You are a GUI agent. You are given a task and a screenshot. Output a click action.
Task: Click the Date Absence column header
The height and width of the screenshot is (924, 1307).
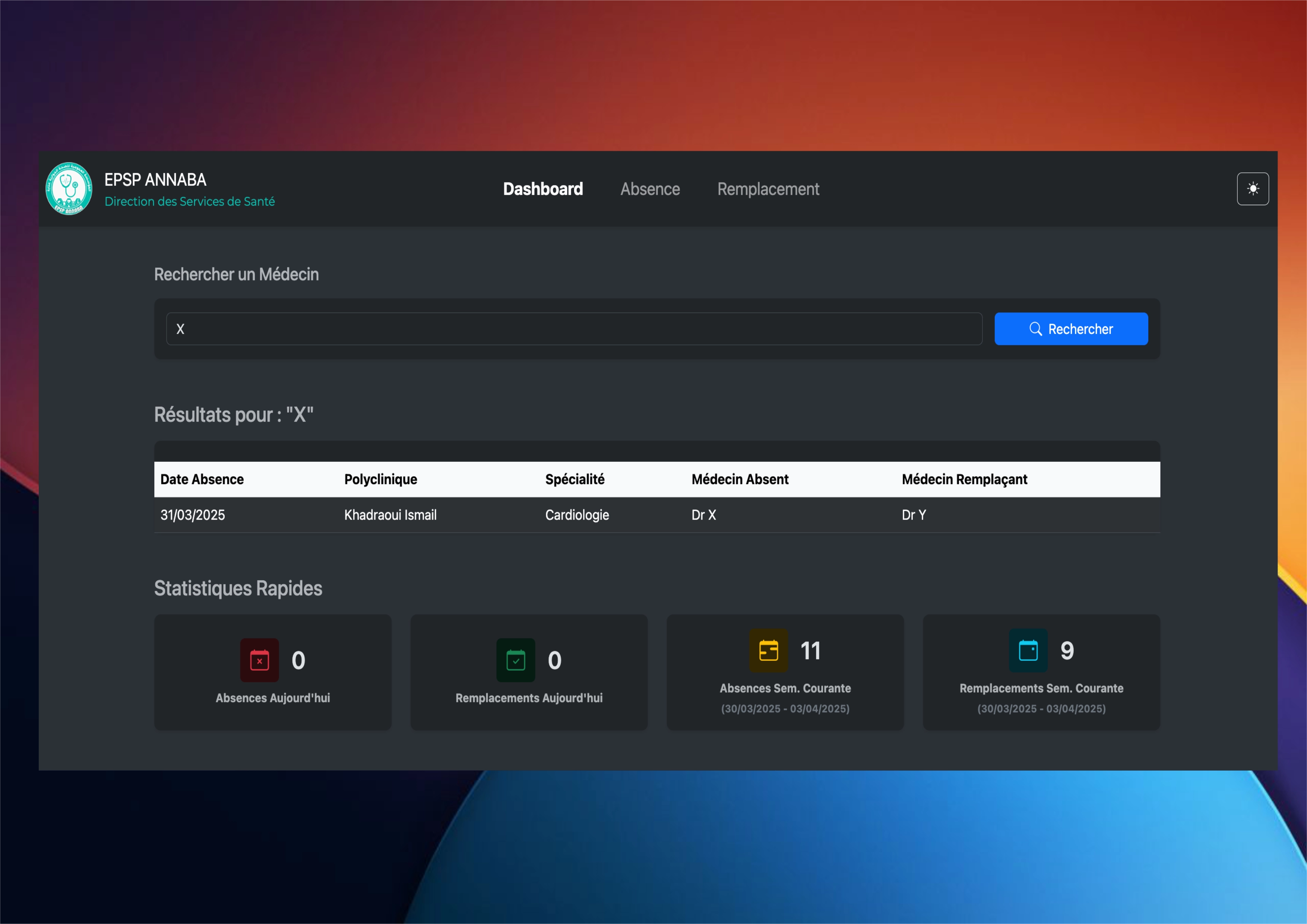tap(202, 480)
